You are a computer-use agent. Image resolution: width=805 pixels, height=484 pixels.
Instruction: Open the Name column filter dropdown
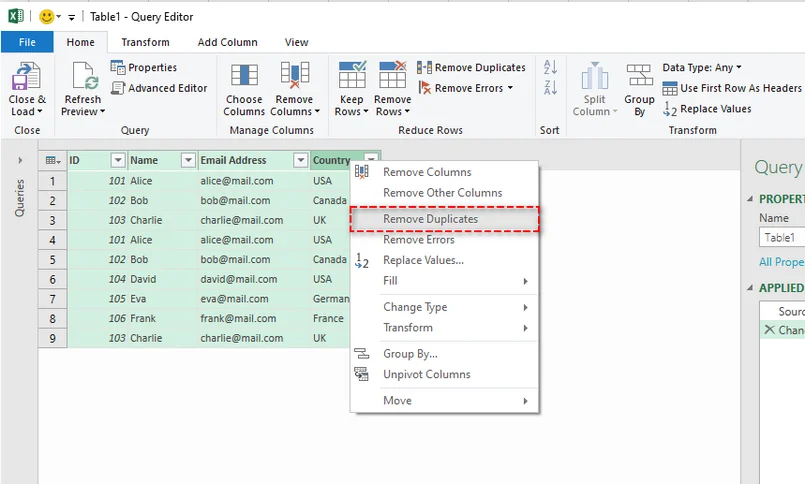(188, 160)
